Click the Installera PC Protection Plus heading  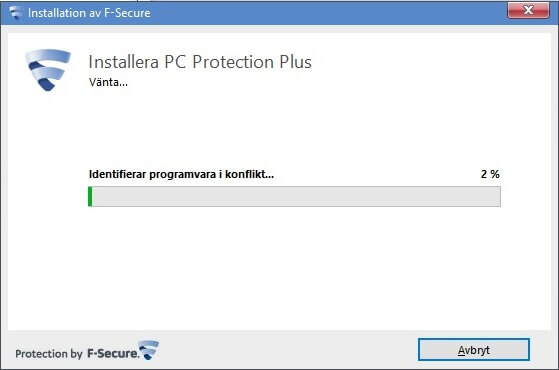point(200,62)
